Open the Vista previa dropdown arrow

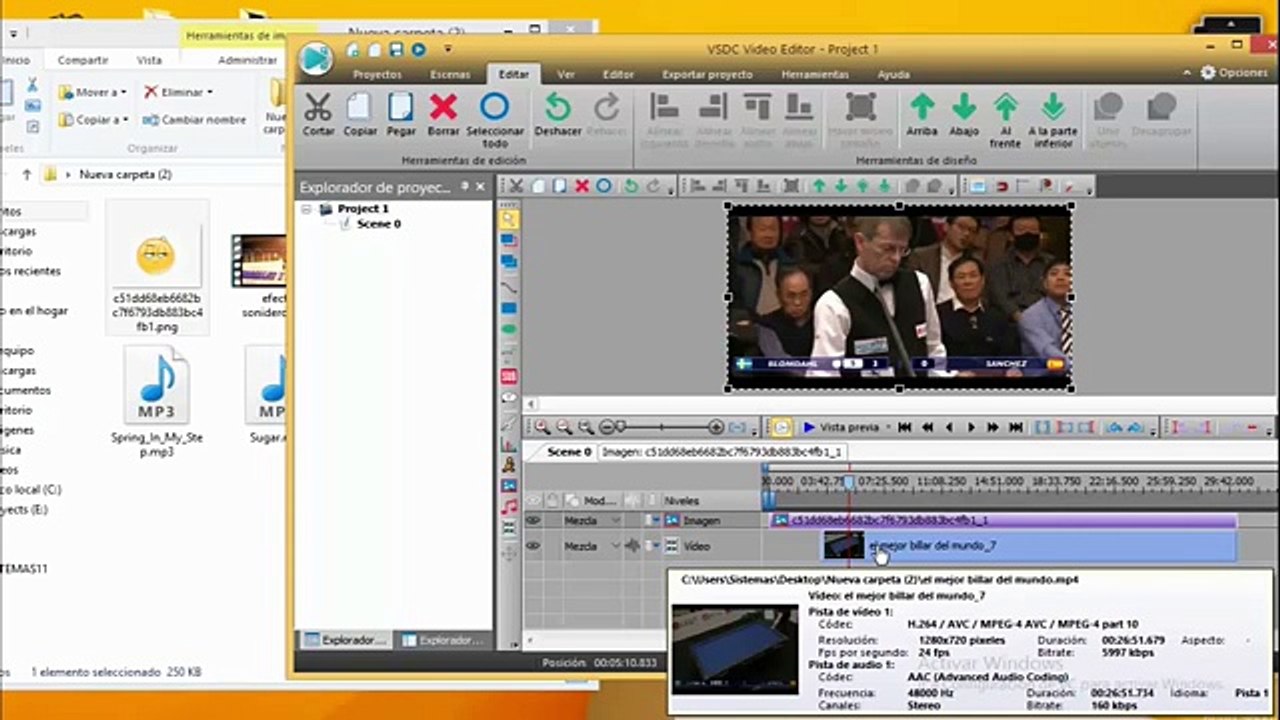tap(886, 427)
